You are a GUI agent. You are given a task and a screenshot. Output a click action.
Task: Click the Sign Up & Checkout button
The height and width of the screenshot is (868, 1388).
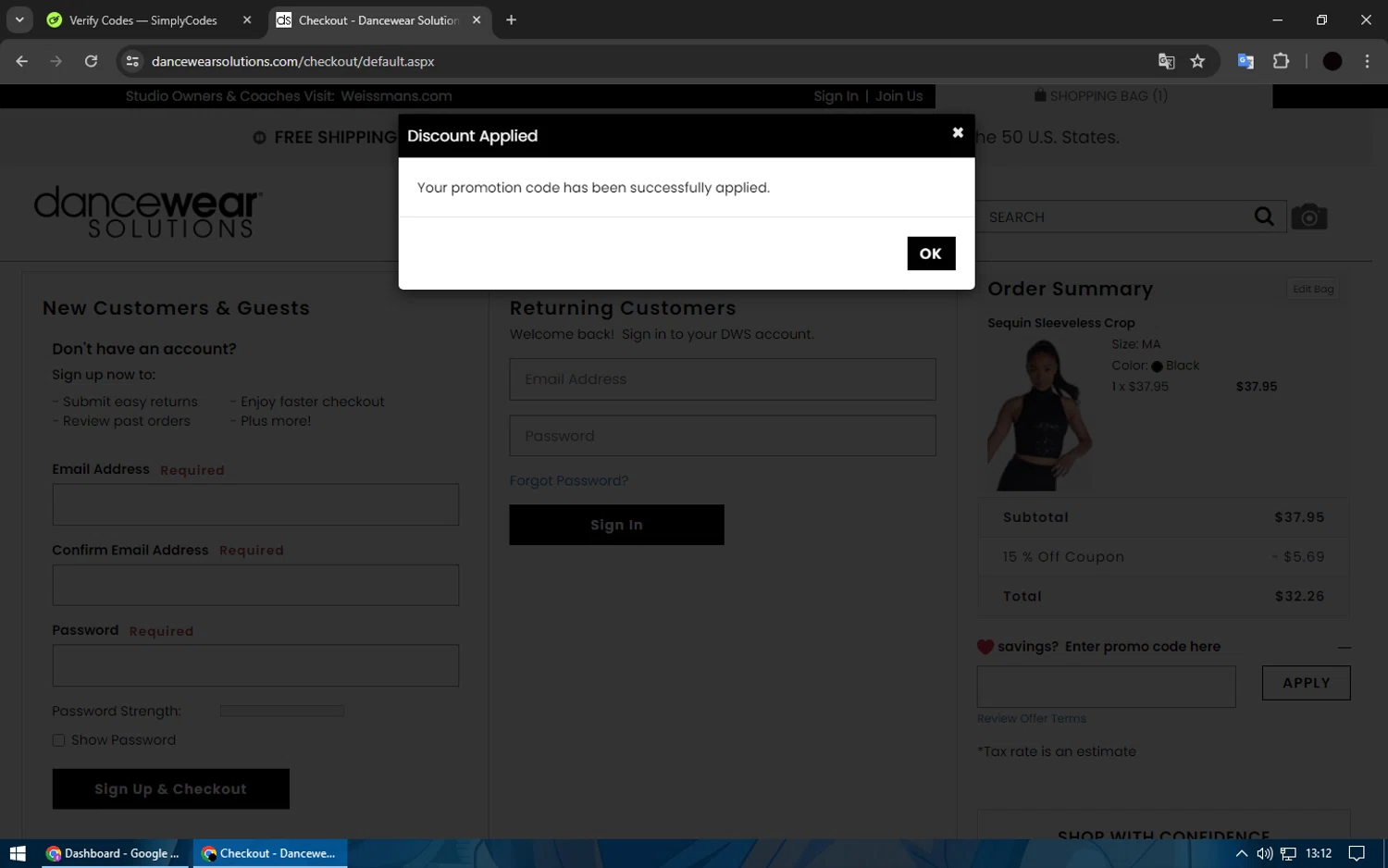pyautogui.click(x=170, y=789)
